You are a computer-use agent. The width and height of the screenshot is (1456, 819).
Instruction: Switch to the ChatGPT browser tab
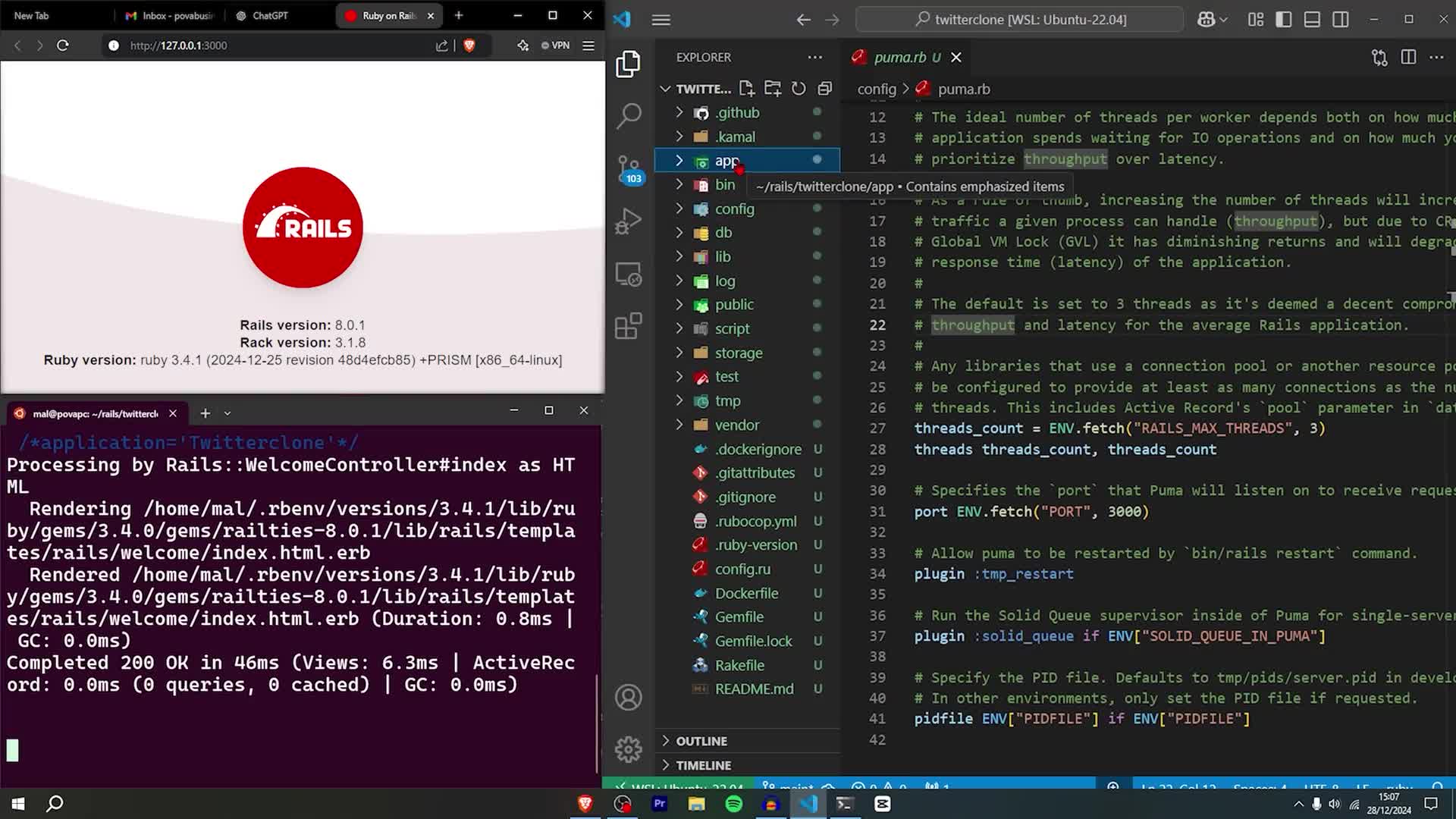[264, 15]
